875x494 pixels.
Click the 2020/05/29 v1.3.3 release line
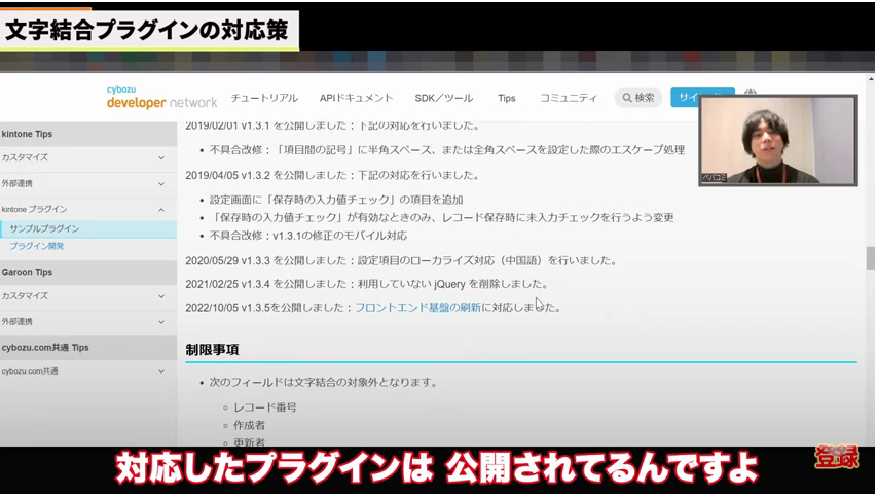401,260
